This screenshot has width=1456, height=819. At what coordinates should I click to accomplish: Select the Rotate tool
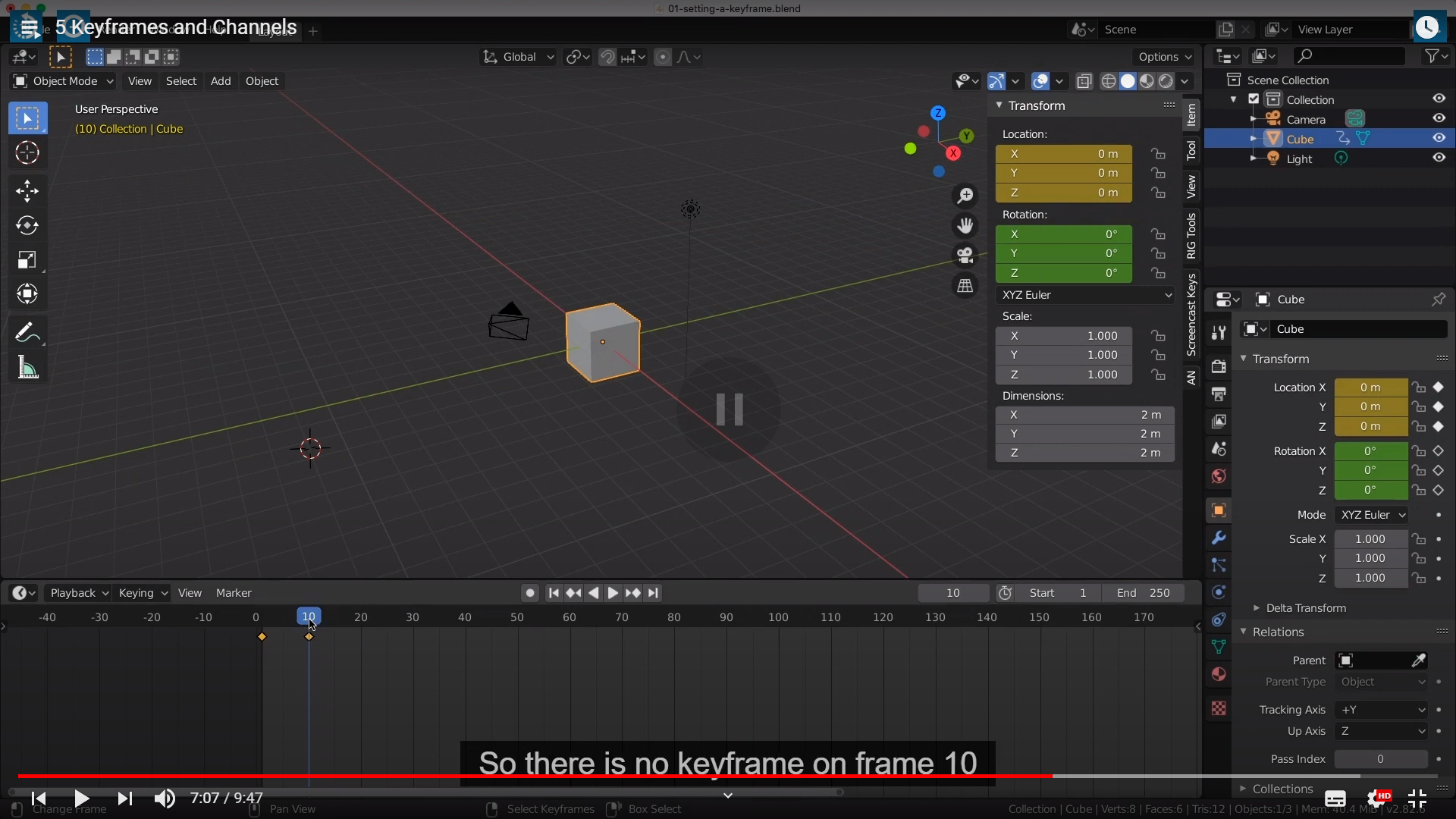click(x=27, y=225)
